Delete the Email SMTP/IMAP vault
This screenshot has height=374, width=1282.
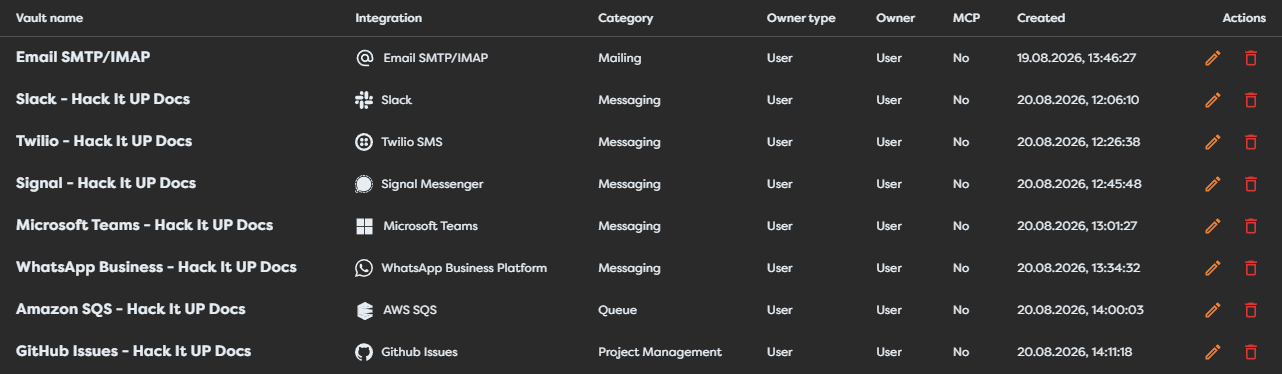click(x=1250, y=58)
